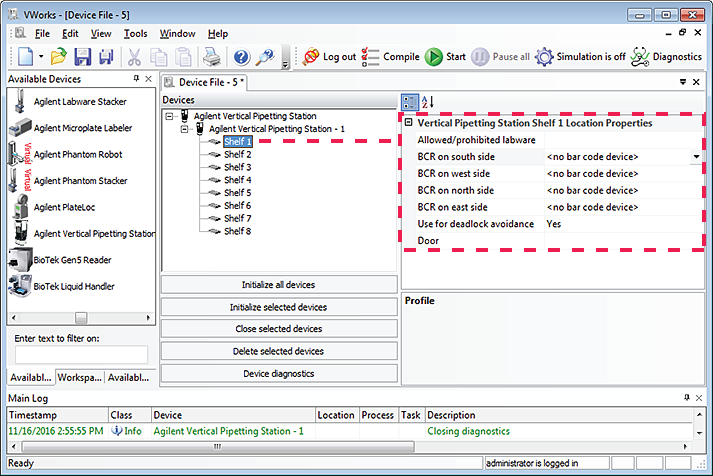713x476 pixels.
Task: Toggle Simulation is off button
Action: [x=544, y=57]
